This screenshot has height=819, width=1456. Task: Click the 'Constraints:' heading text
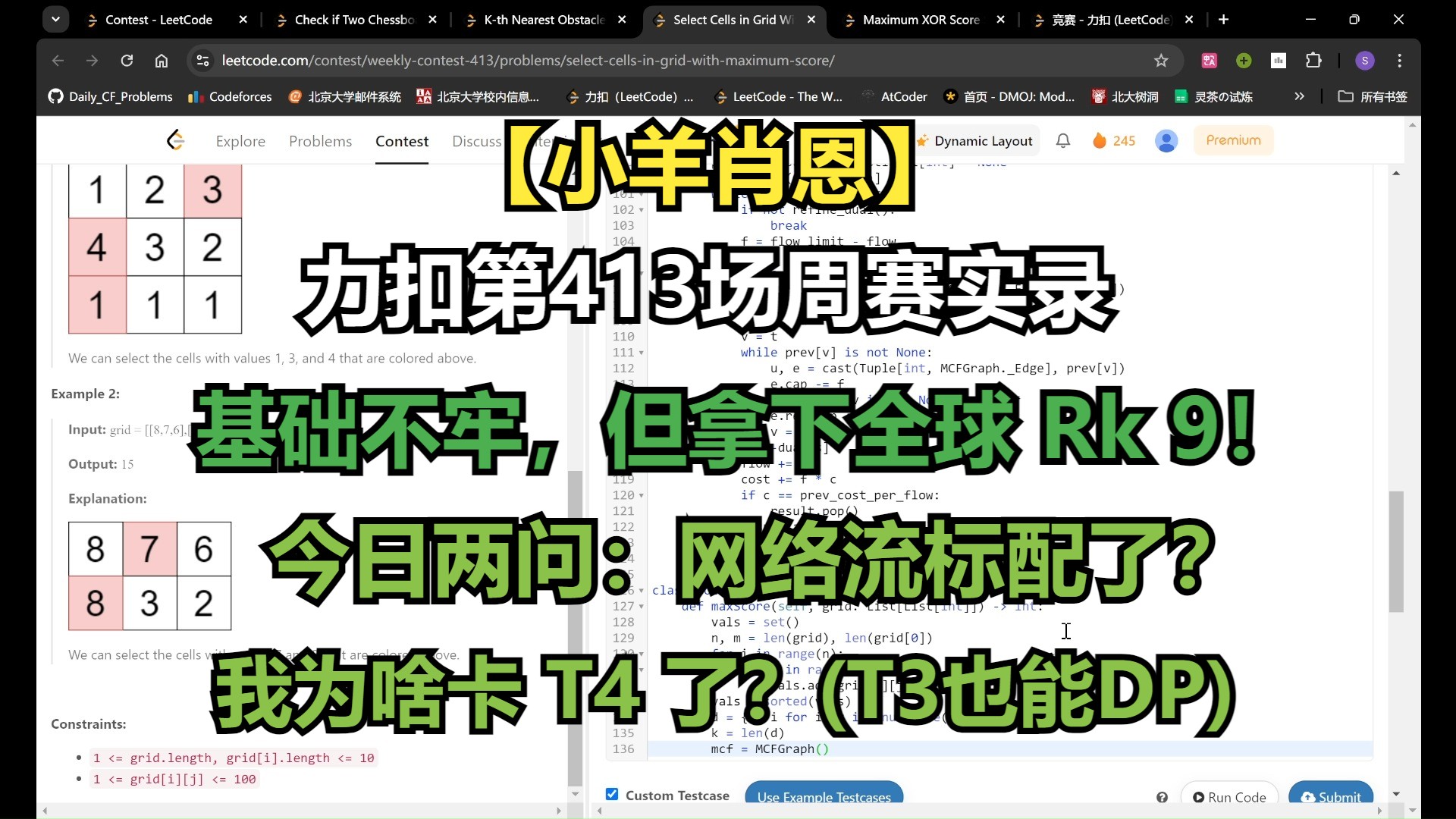88,724
